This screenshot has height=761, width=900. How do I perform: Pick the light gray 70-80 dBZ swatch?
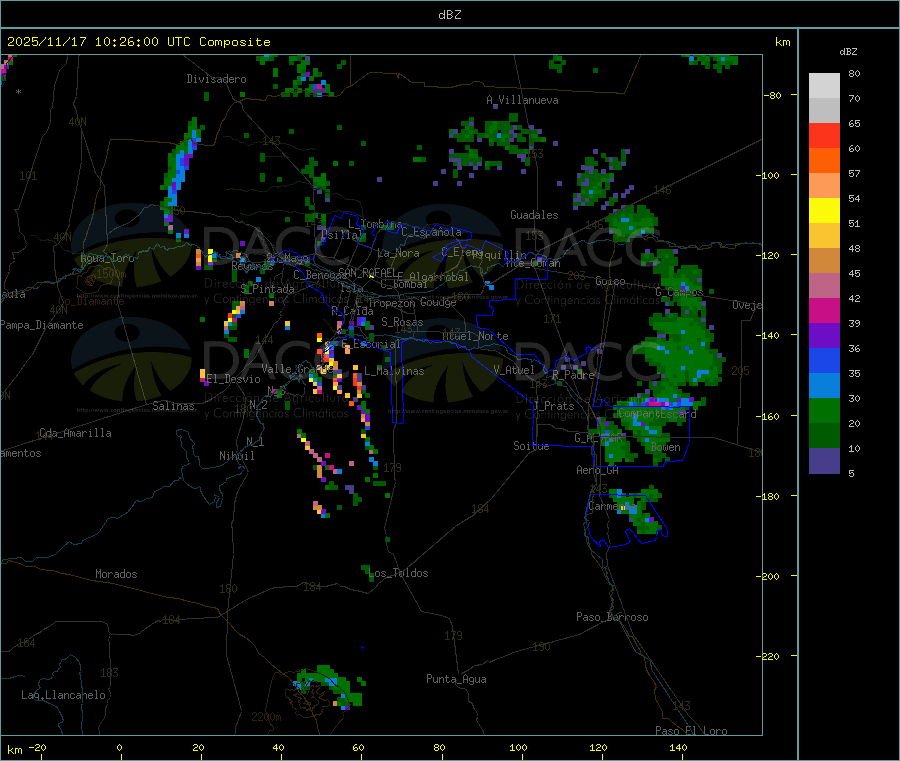point(824,86)
